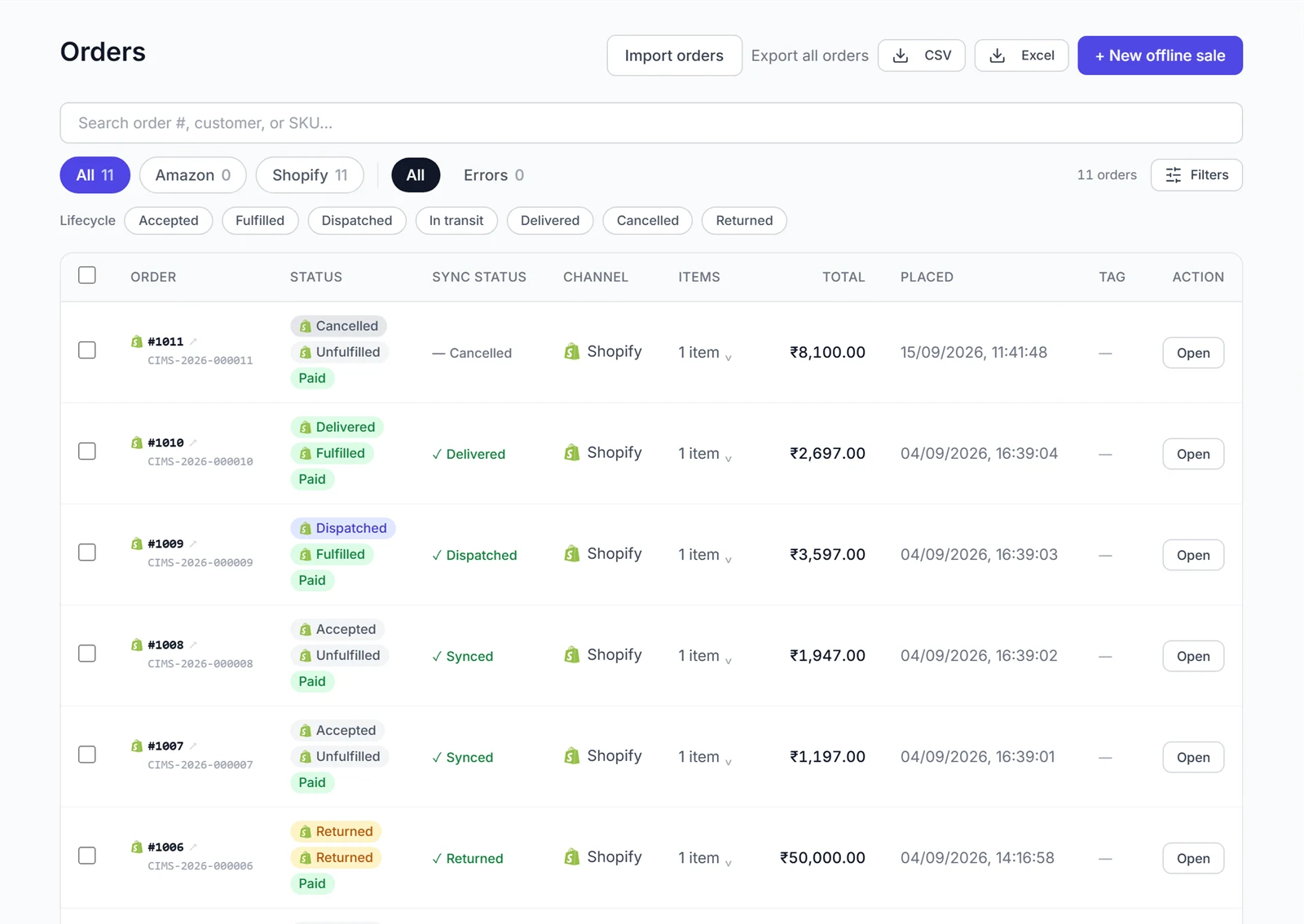Click the edit pencil icon beside order #1008
1304x924 pixels.
coord(193,645)
